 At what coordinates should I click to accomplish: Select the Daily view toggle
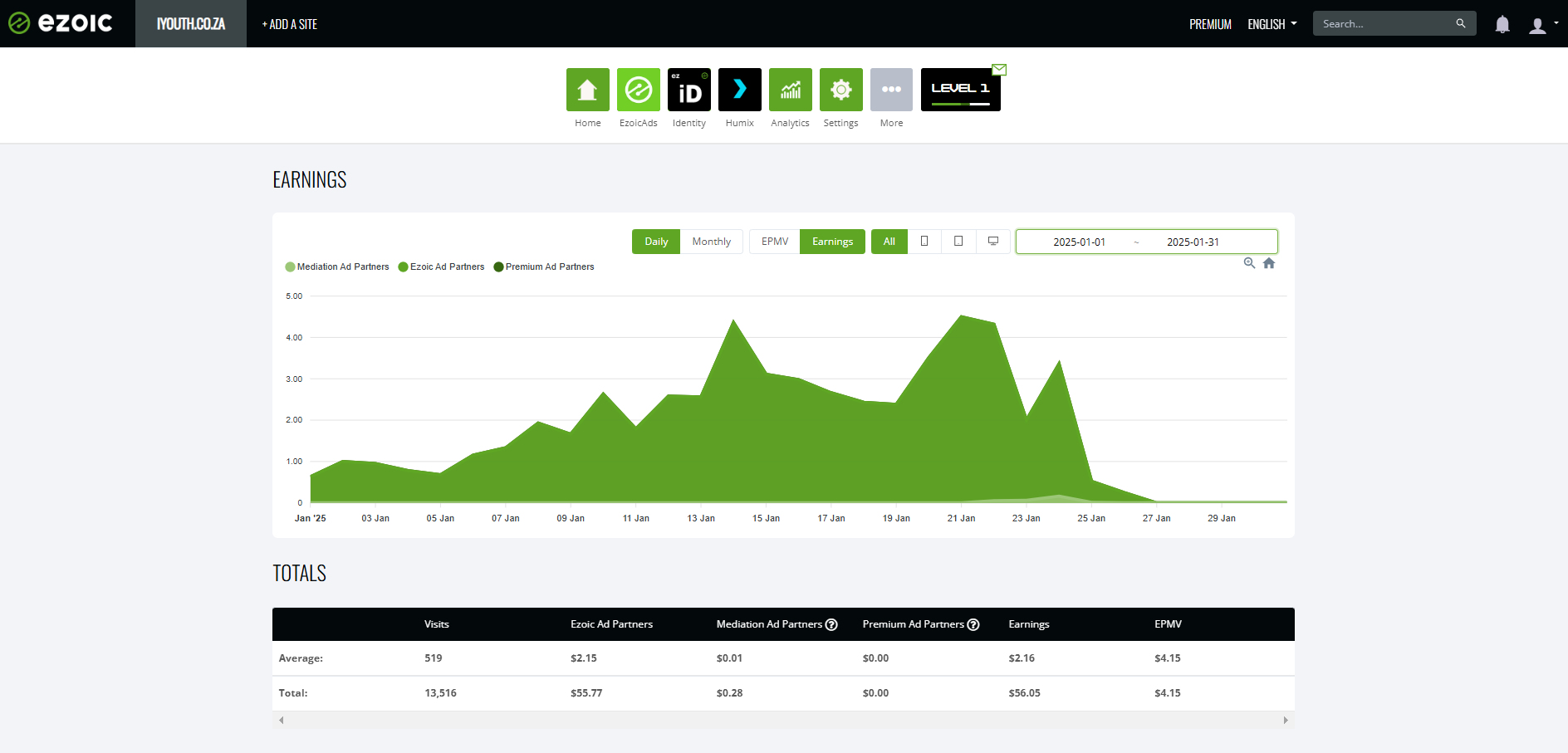(x=656, y=242)
